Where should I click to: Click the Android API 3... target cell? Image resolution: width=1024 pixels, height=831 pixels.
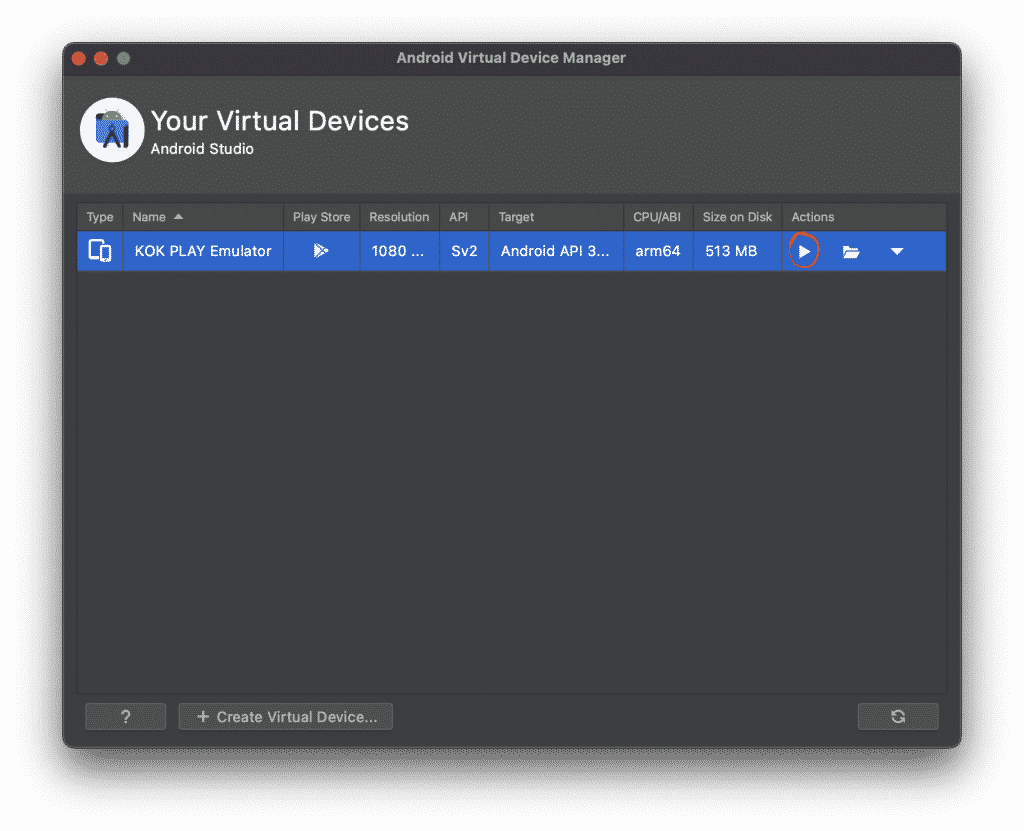click(556, 251)
